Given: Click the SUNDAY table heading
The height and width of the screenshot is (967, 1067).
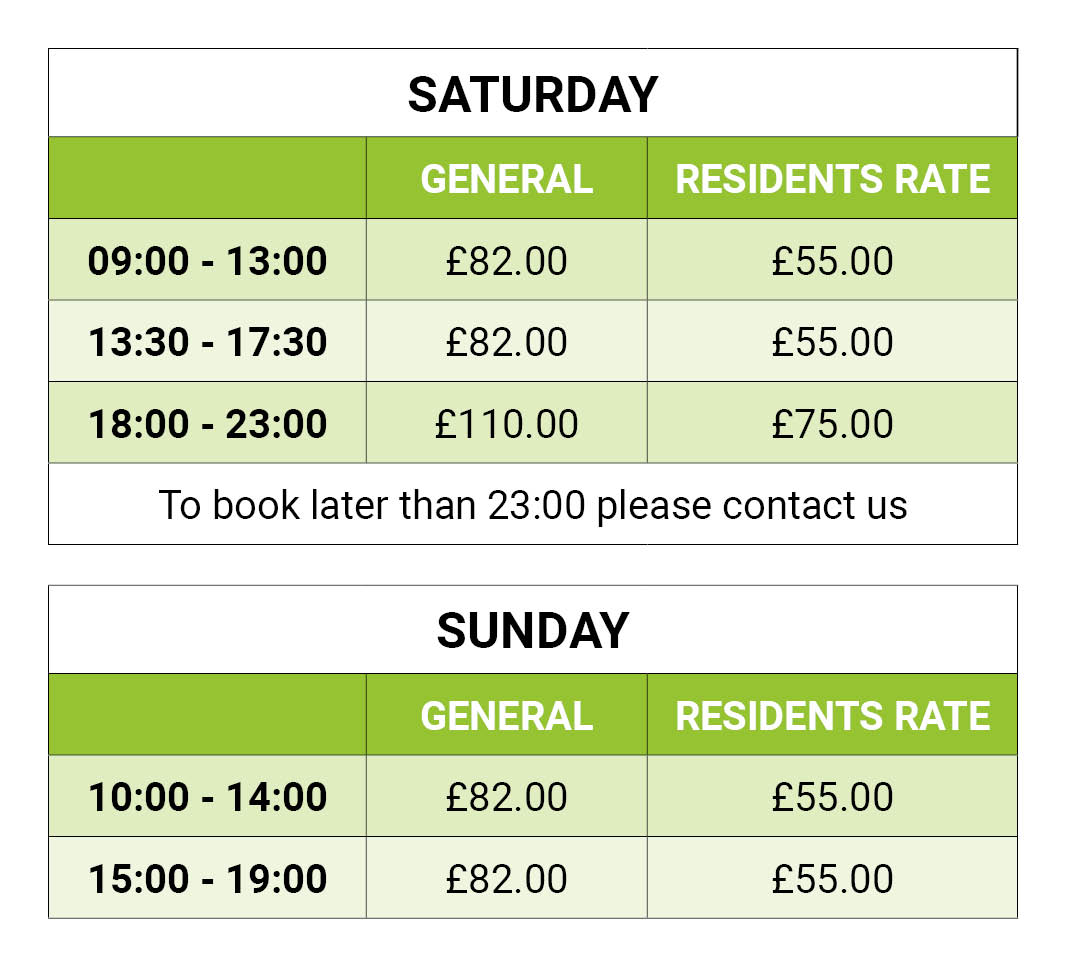Looking at the screenshot, I should [532, 631].
